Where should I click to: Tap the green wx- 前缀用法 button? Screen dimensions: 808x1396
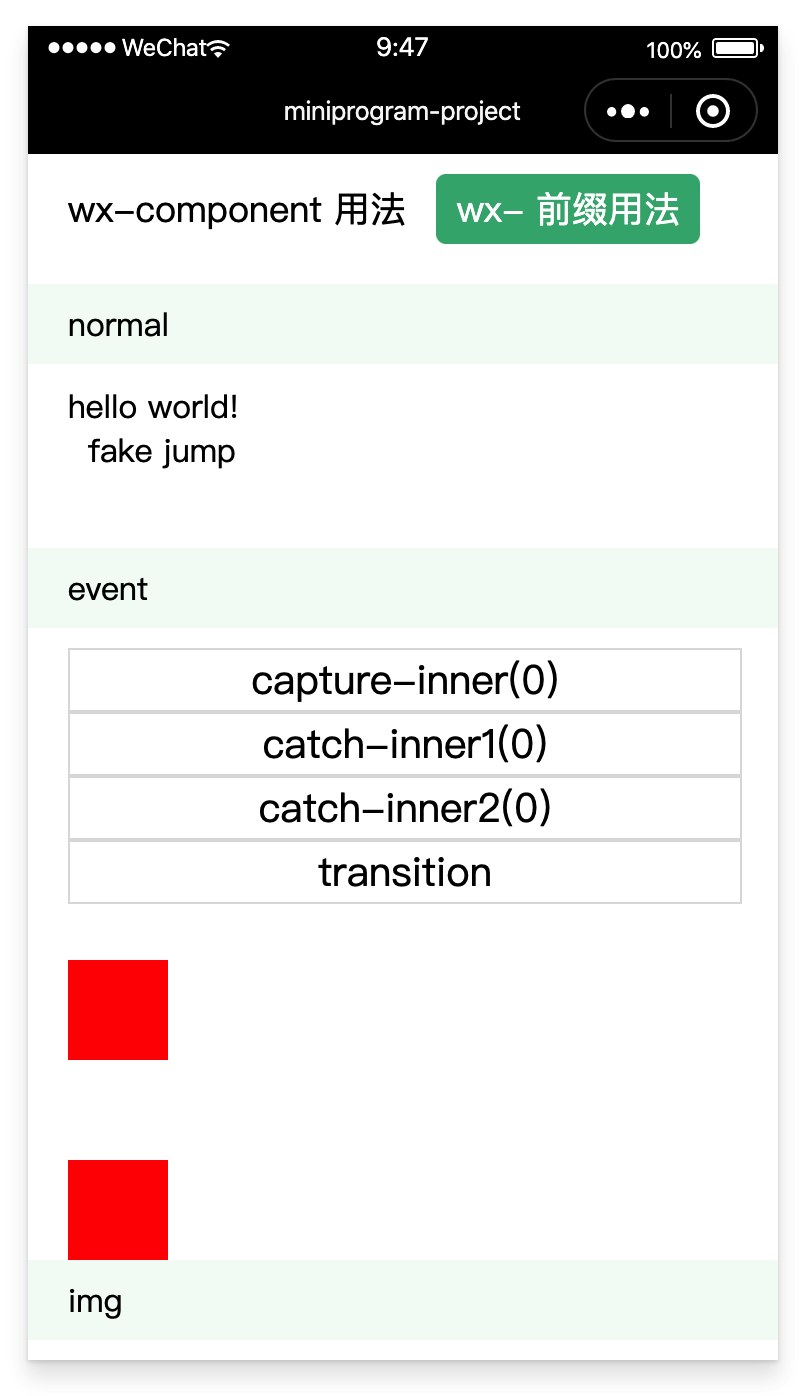[x=568, y=209]
